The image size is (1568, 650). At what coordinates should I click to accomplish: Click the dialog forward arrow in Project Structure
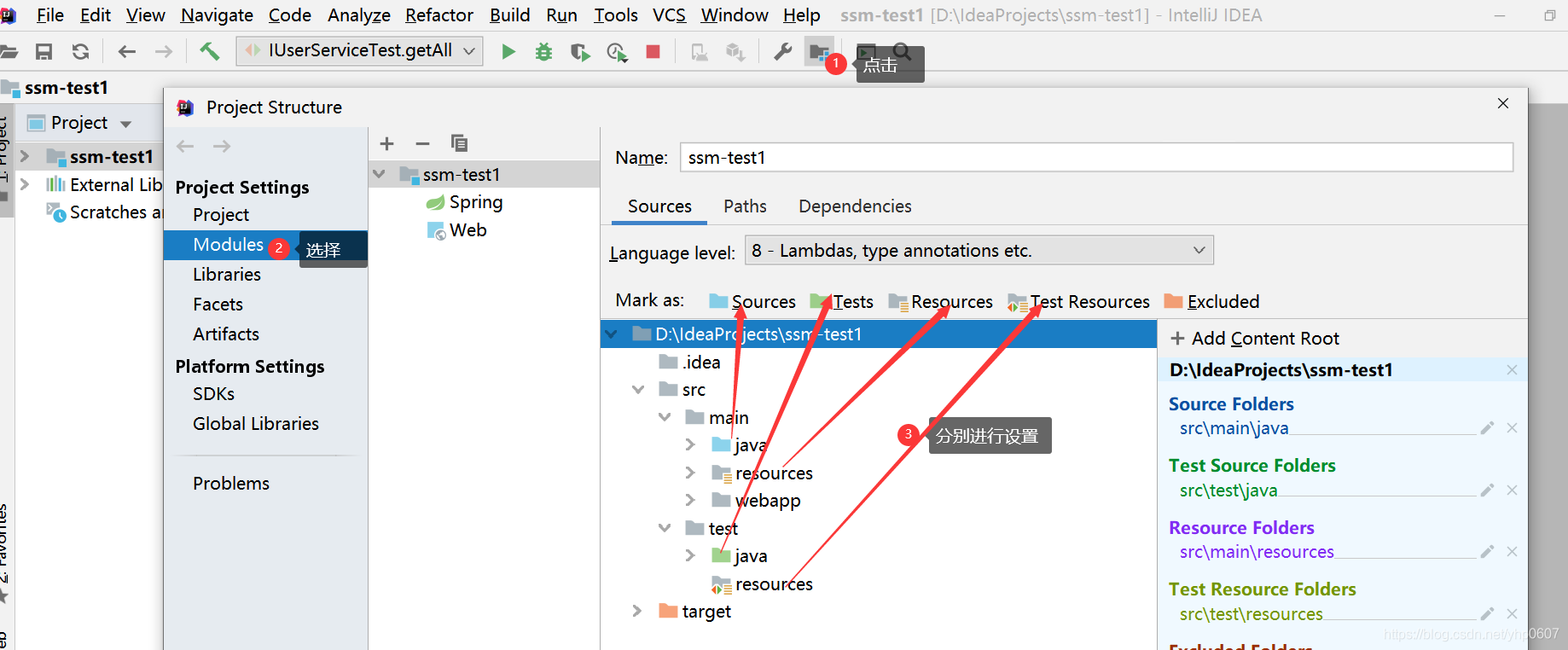(222, 146)
